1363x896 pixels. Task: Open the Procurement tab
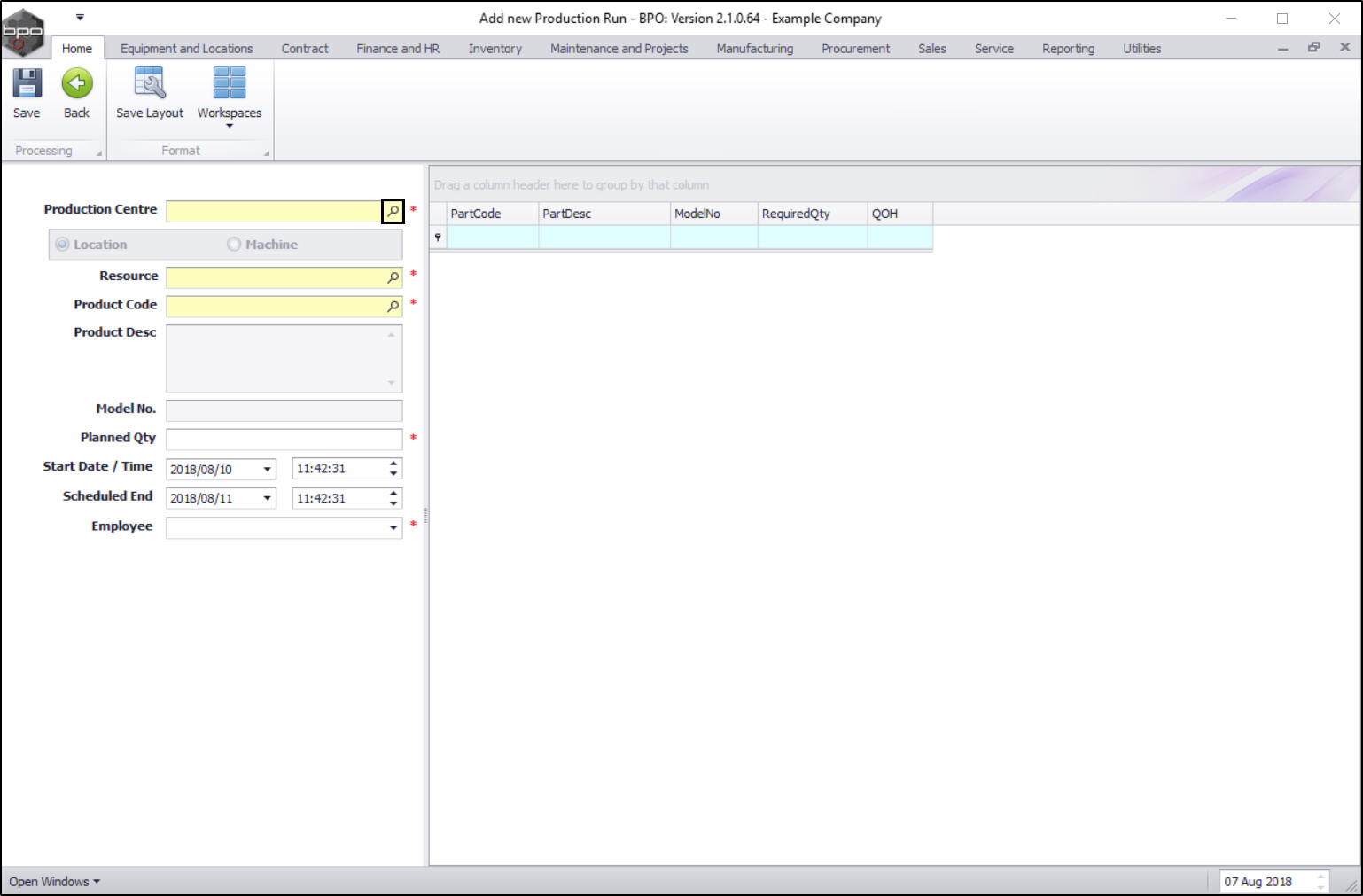click(x=856, y=49)
